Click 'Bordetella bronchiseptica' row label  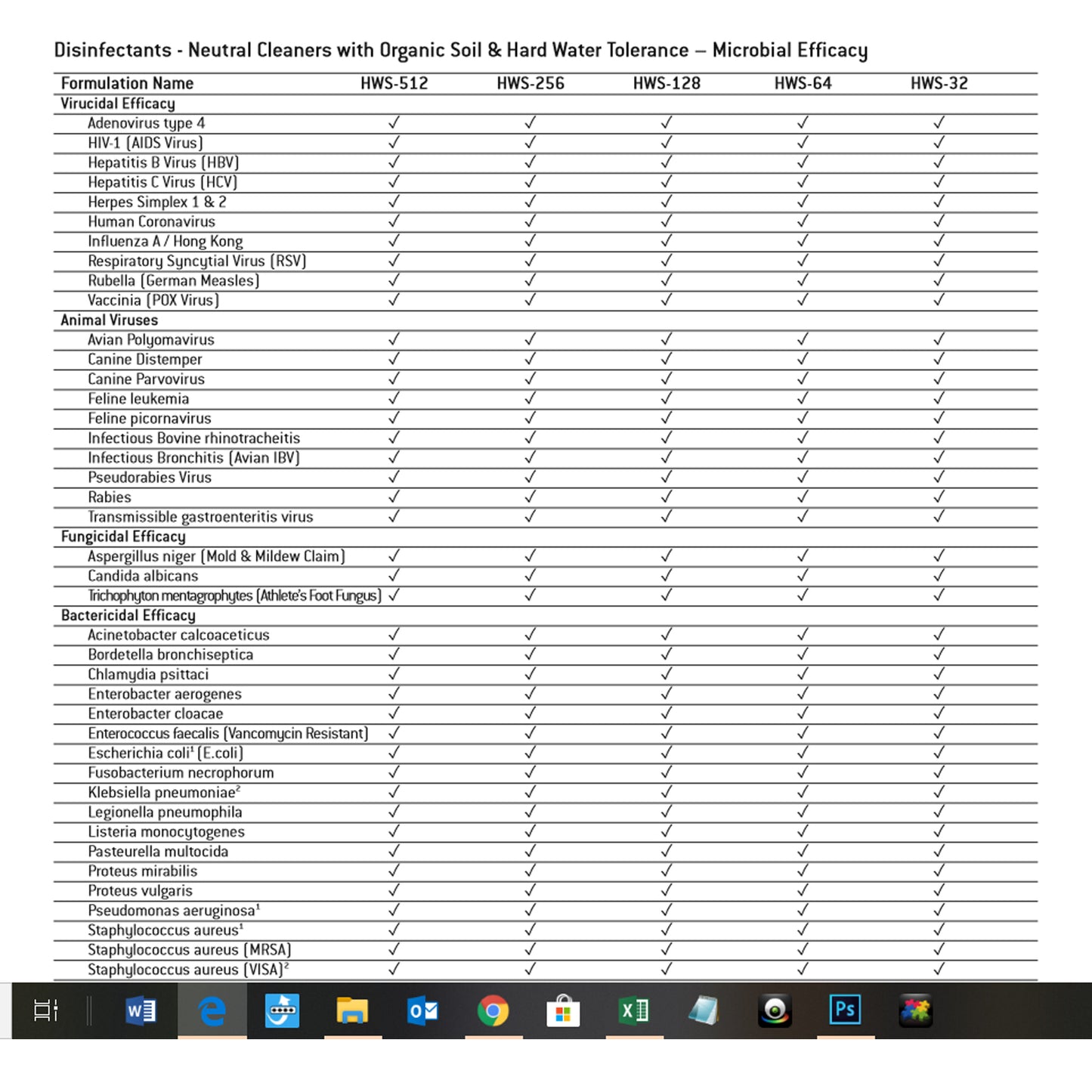point(171,654)
